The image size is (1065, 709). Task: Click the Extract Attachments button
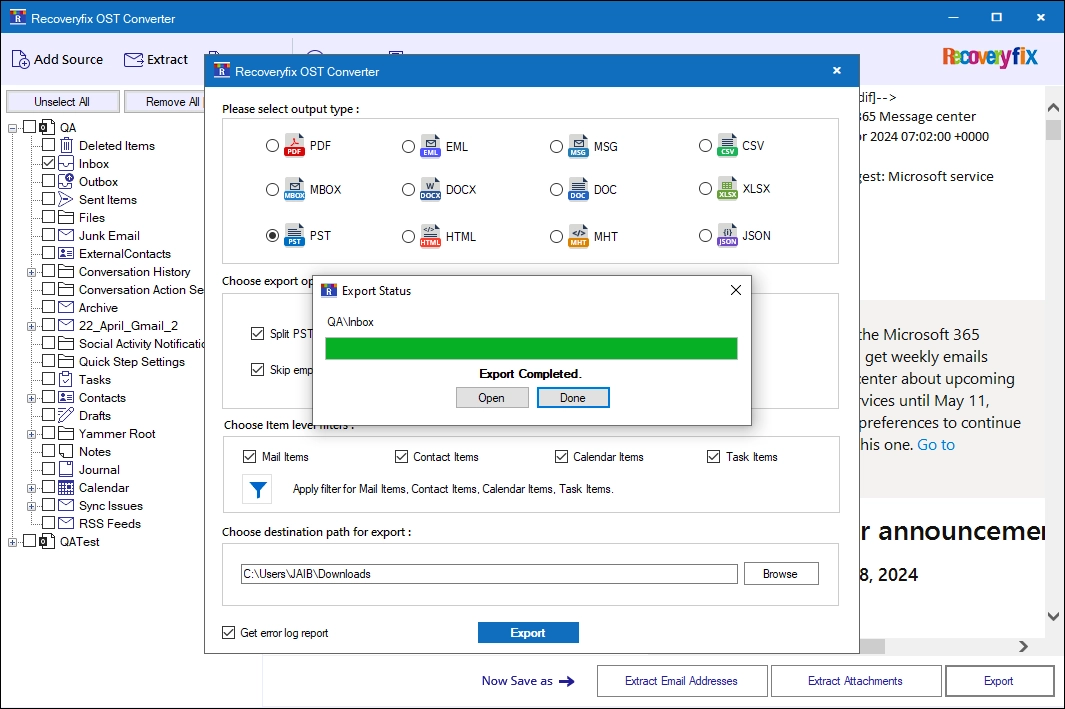coord(856,681)
